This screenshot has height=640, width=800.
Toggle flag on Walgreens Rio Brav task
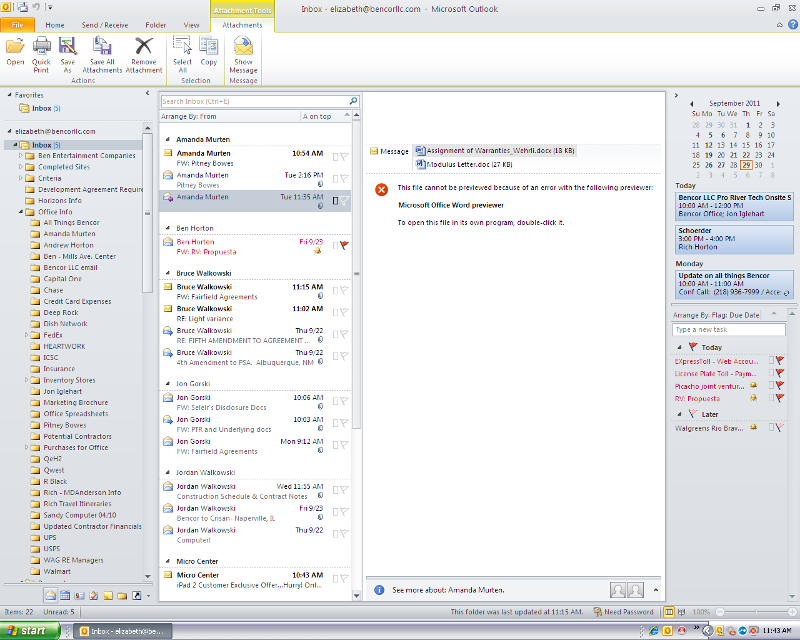tap(780, 428)
